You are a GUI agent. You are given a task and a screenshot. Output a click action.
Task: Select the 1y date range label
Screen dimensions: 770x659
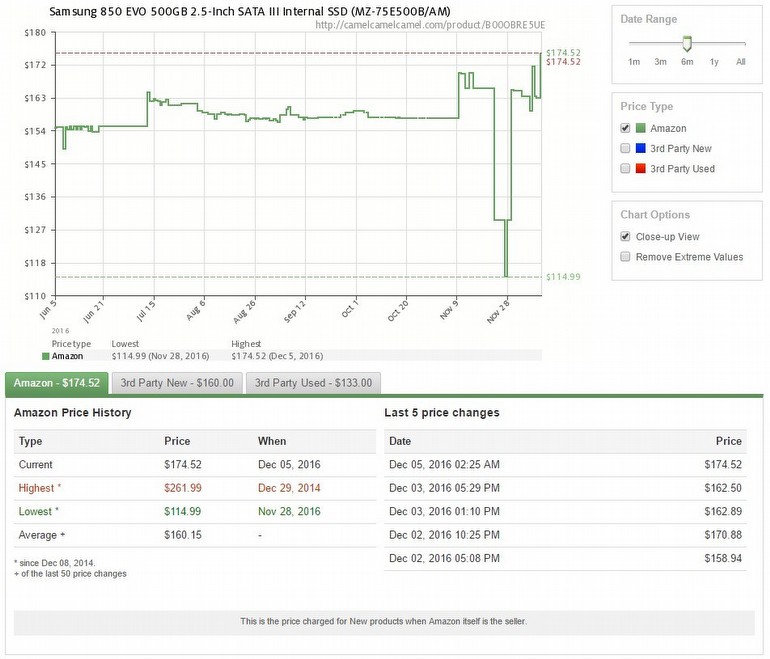[x=713, y=62]
